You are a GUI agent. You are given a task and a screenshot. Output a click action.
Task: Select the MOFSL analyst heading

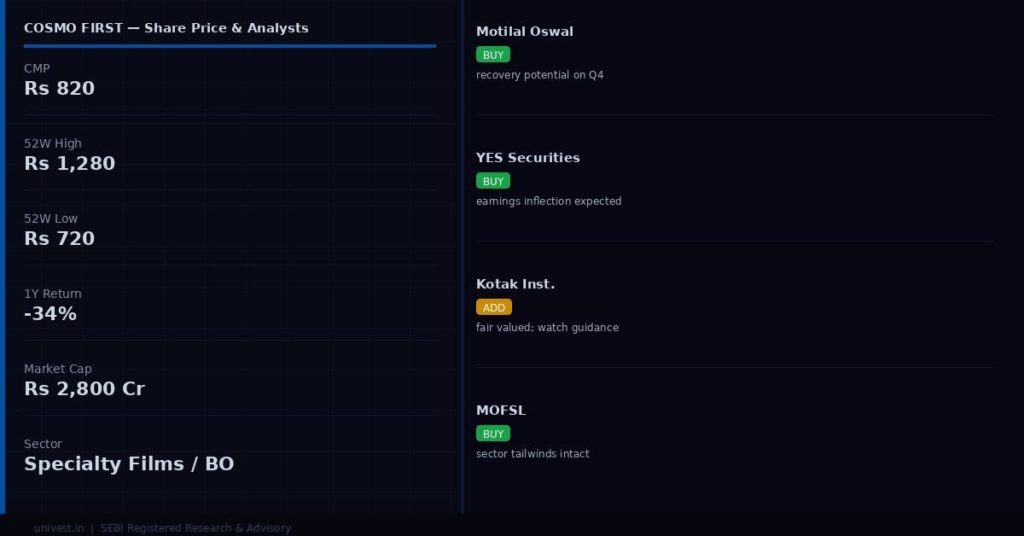pos(501,410)
